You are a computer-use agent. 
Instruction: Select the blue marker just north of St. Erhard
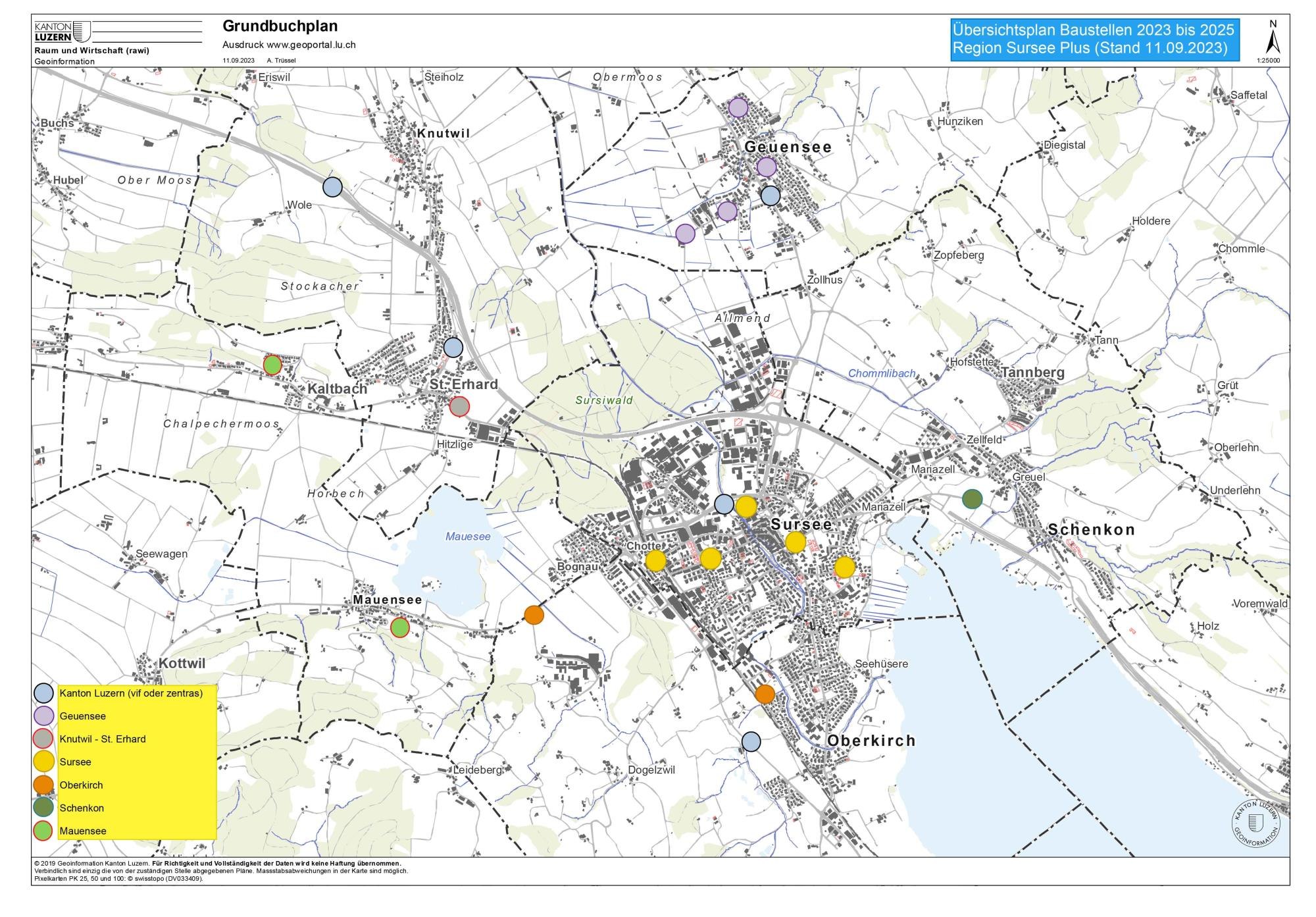tap(453, 347)
